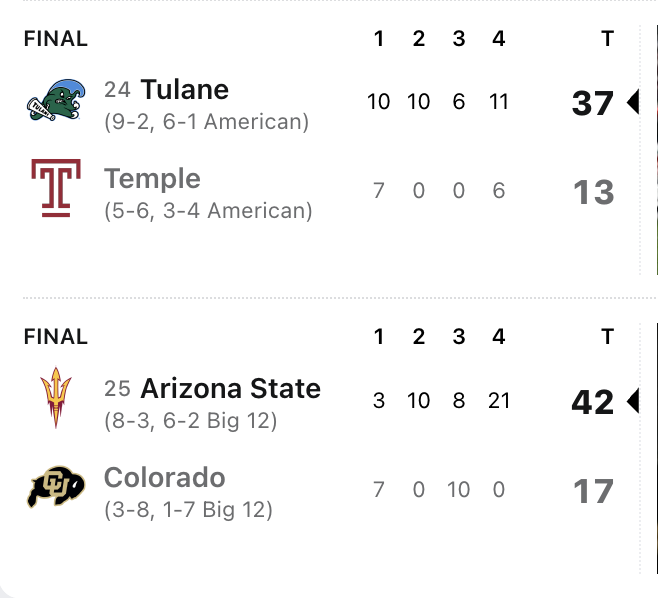Click the FINAL label of Arizona State-Colorado game
The width and height of the screenshot is (658, 598).
pyautogui.click(x=56, y=337)
